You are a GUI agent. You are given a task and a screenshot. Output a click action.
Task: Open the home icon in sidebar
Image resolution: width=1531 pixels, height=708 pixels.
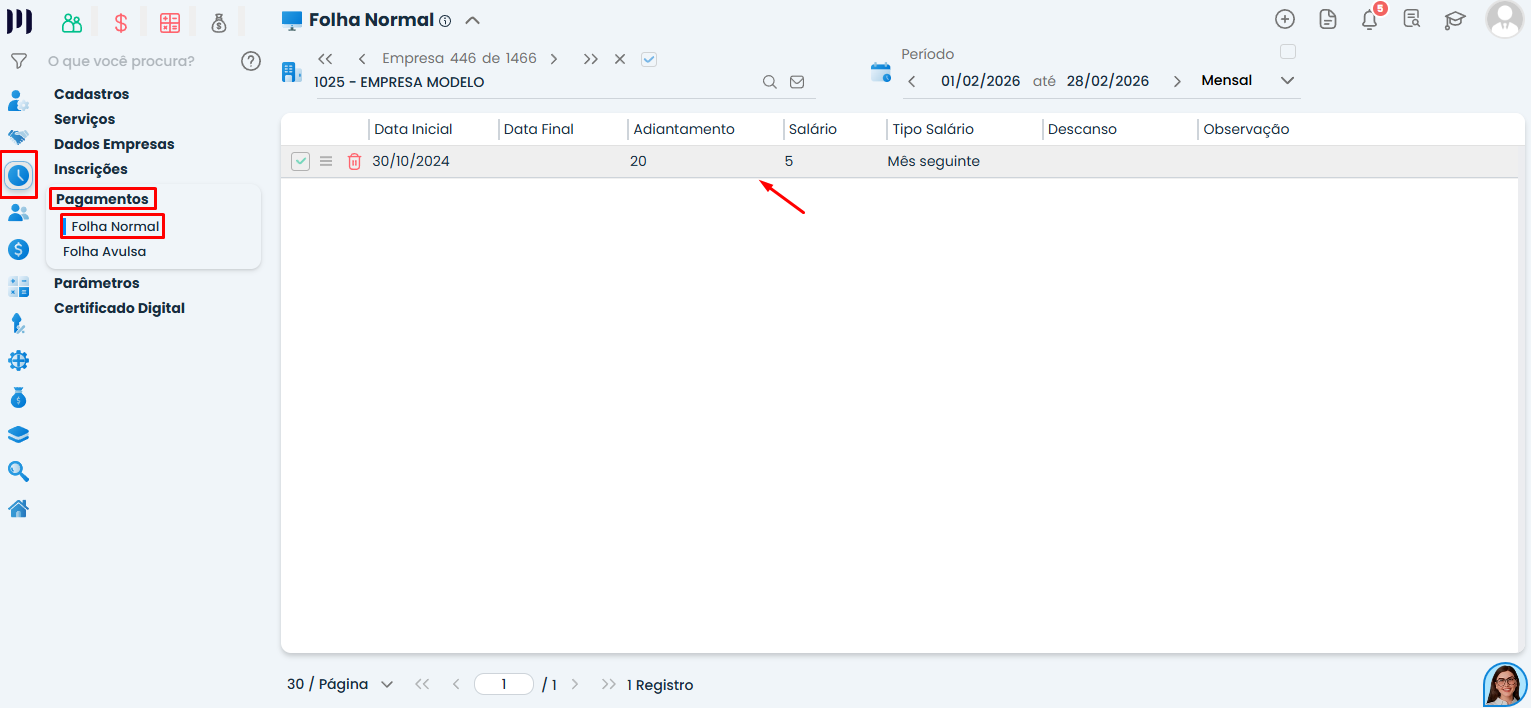pos(18,509)
